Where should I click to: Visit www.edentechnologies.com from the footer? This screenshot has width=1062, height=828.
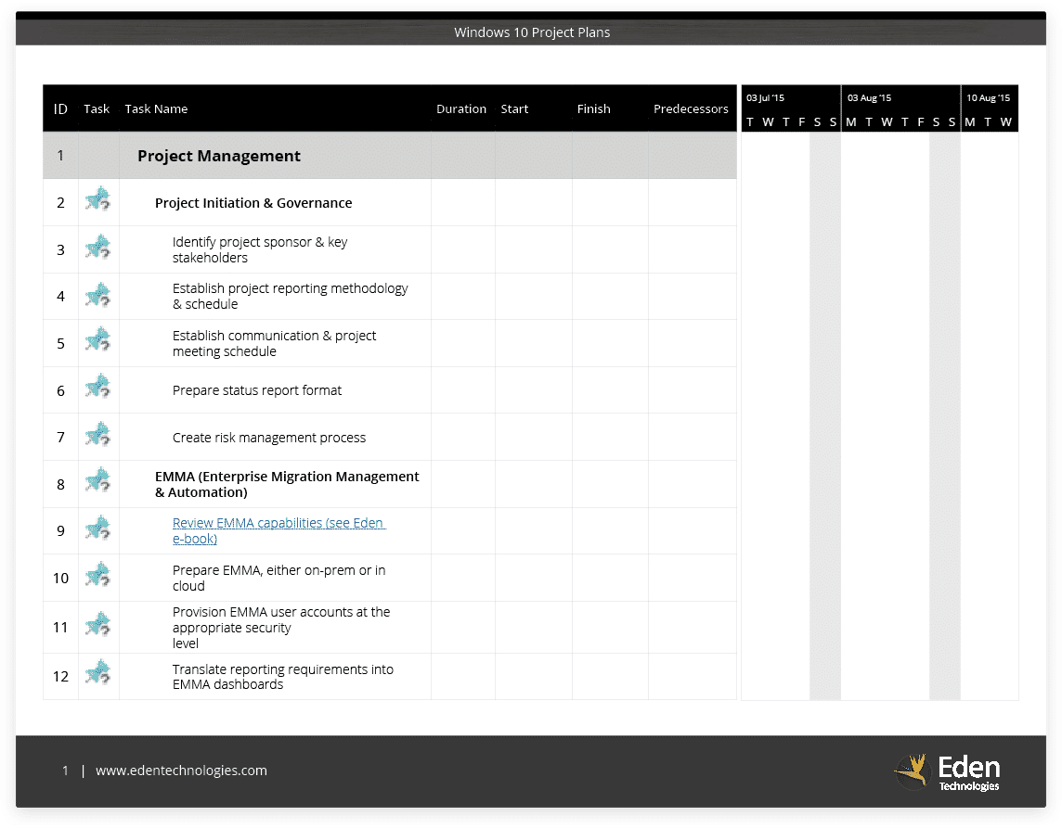coord(181,770)
